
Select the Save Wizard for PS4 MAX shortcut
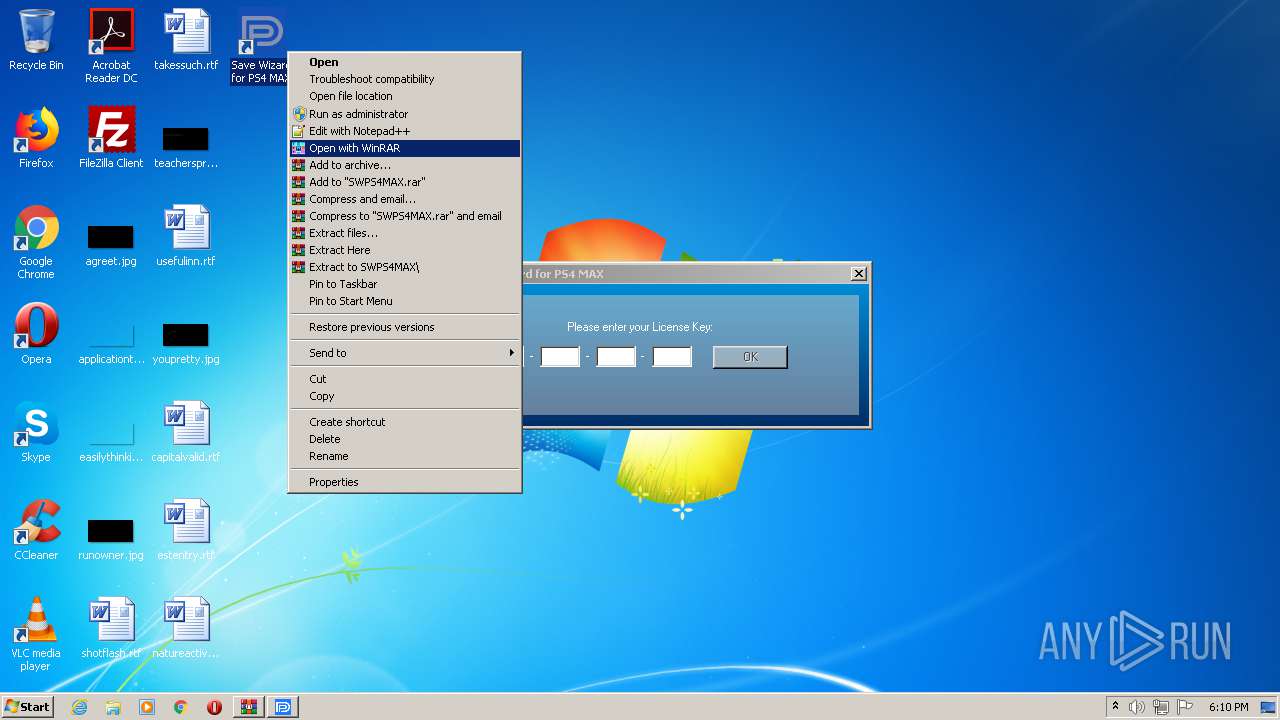coord(259,46)
